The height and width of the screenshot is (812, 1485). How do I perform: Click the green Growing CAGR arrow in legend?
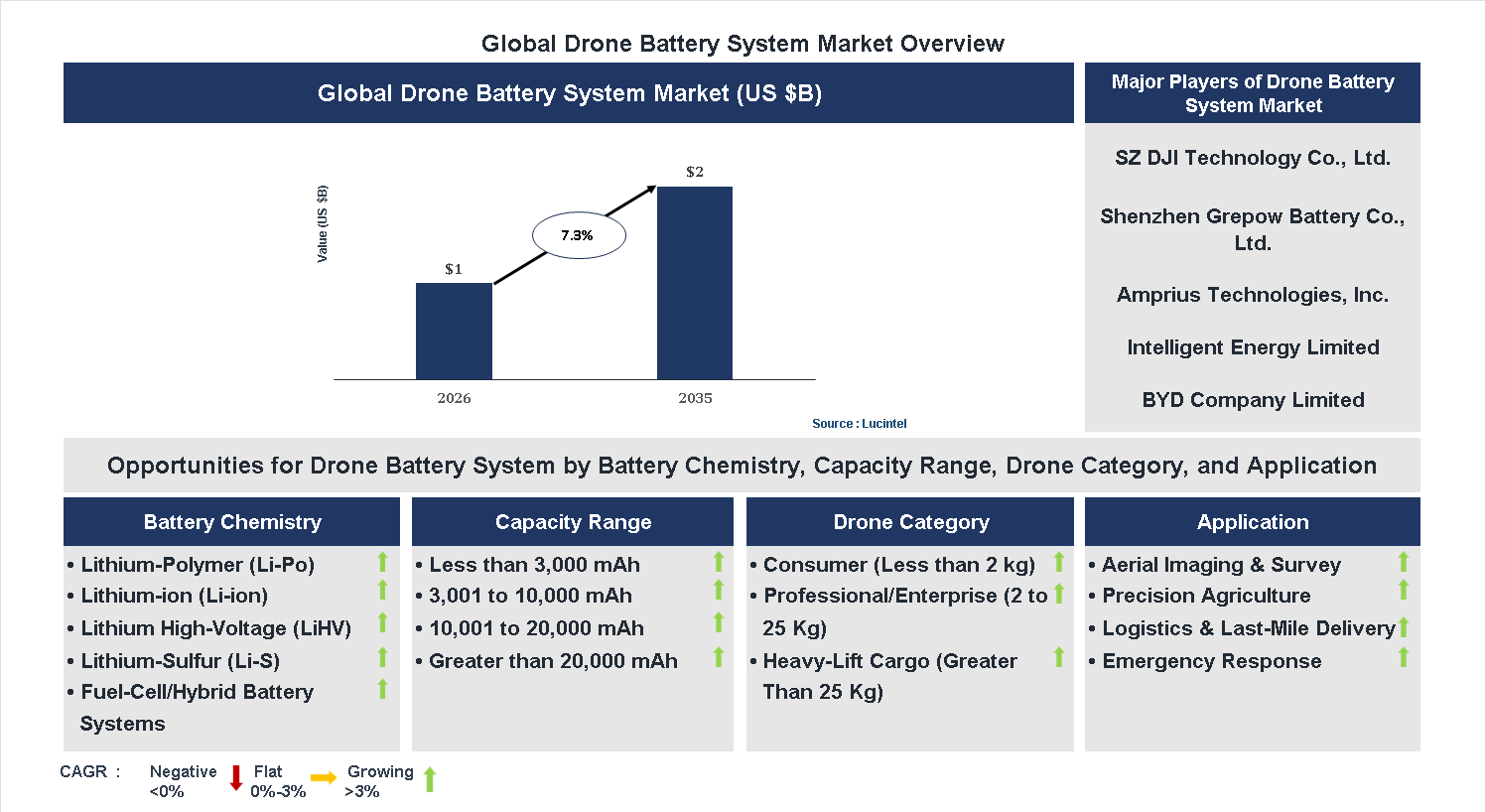(x=430, y=778)
